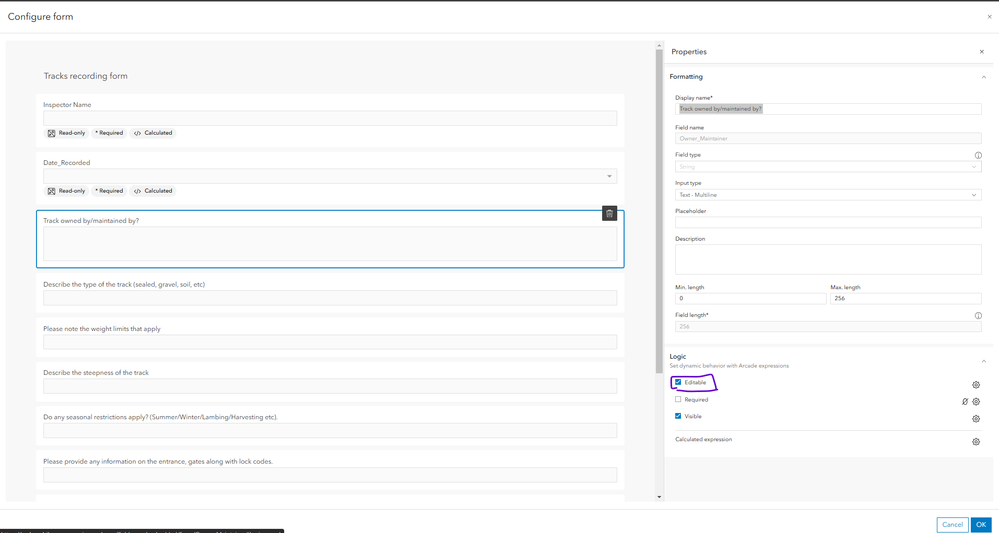Click Calculated badge under Date_Recorded
999x533 pixels.
(152, 190)
